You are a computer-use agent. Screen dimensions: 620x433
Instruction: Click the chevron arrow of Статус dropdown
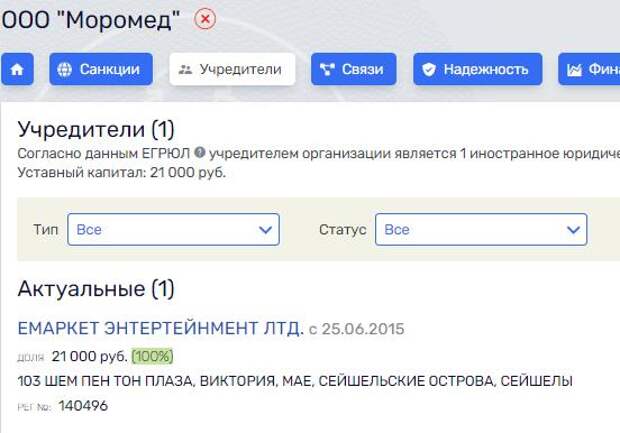573,230
